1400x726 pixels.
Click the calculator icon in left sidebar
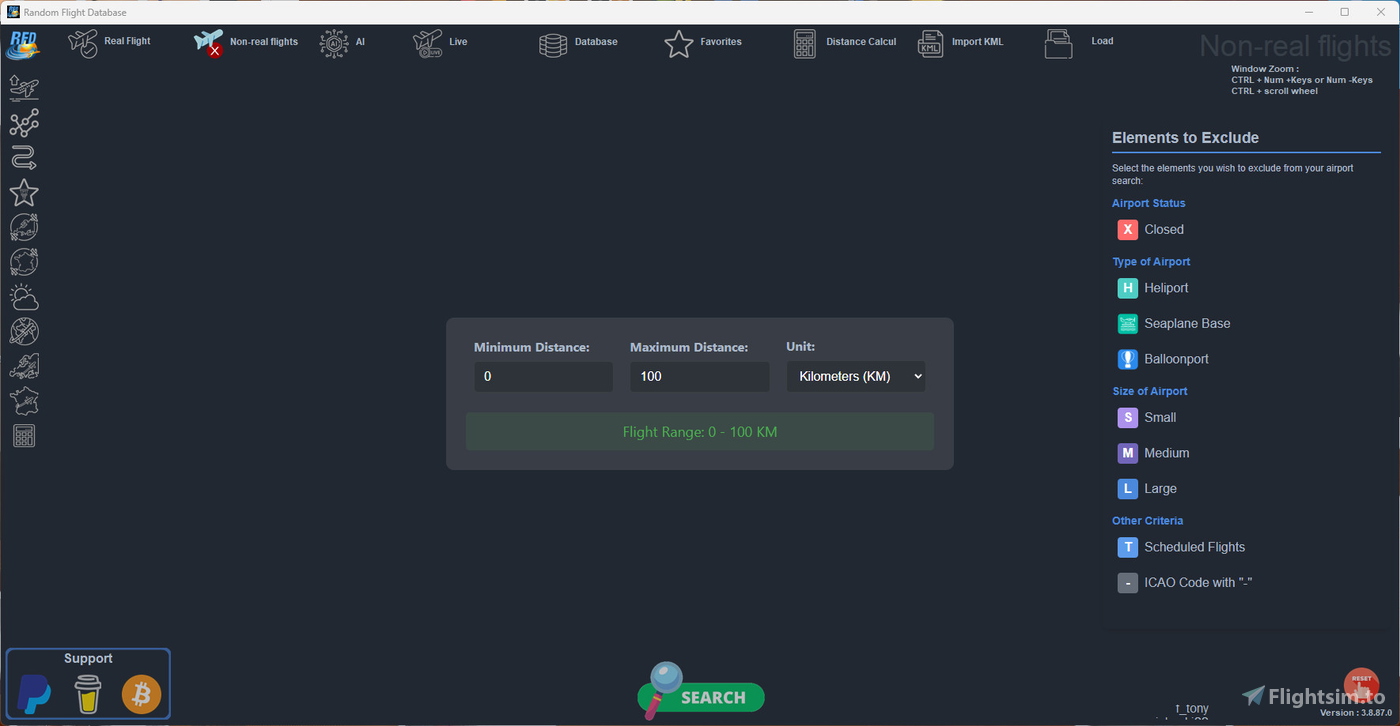pos(24,436)
